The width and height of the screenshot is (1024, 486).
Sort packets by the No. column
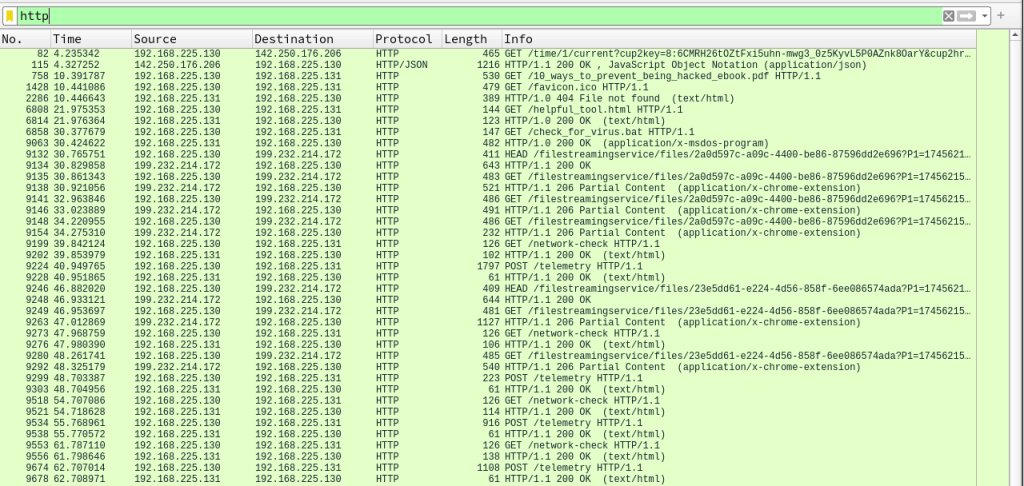[x=24, y=39]
